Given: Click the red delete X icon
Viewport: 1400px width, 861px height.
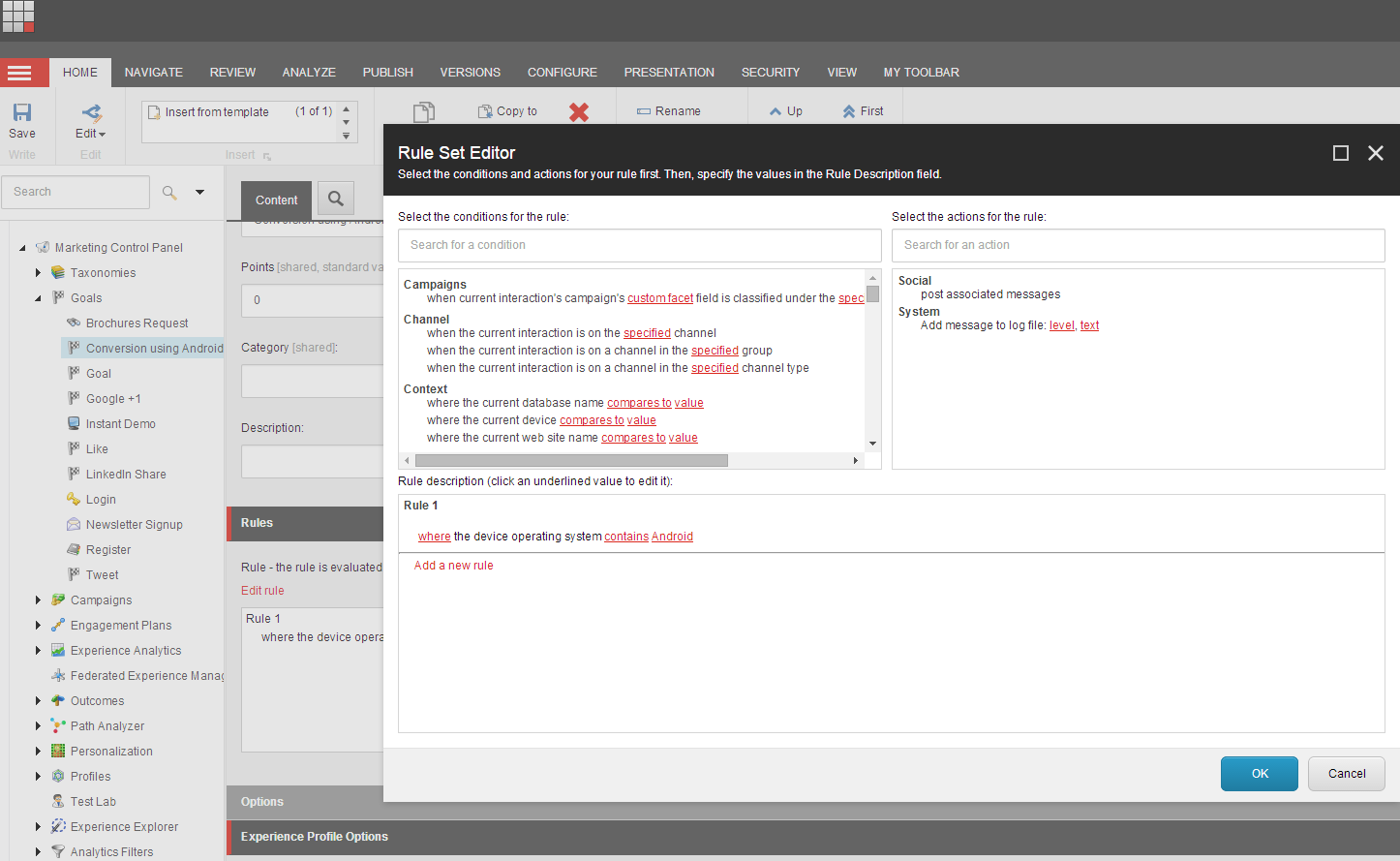Looking at the screenshot, I should pos(579,111).
